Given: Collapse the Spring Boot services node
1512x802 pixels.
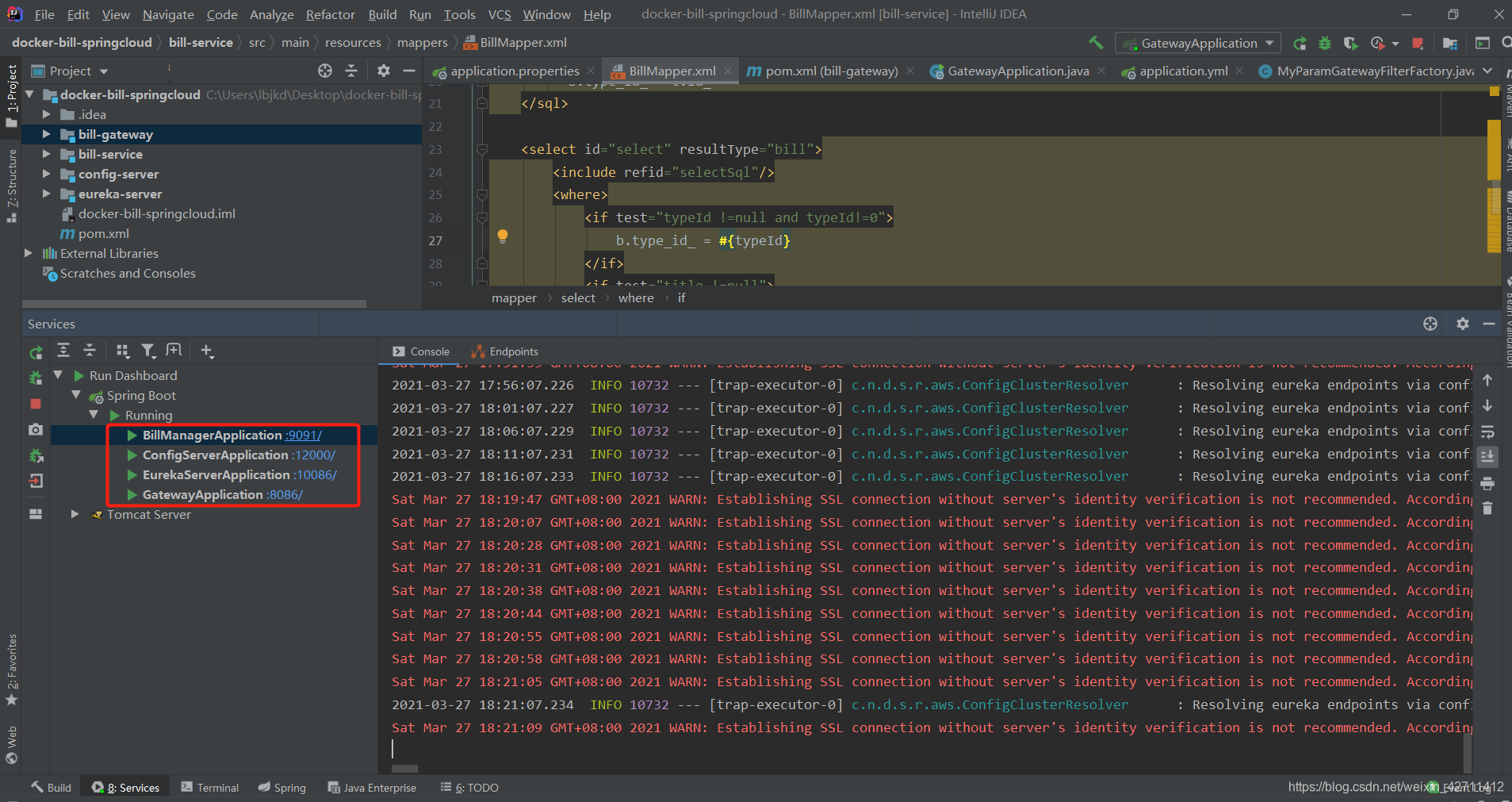Looking at the screenshot, I should click(76, 395).
